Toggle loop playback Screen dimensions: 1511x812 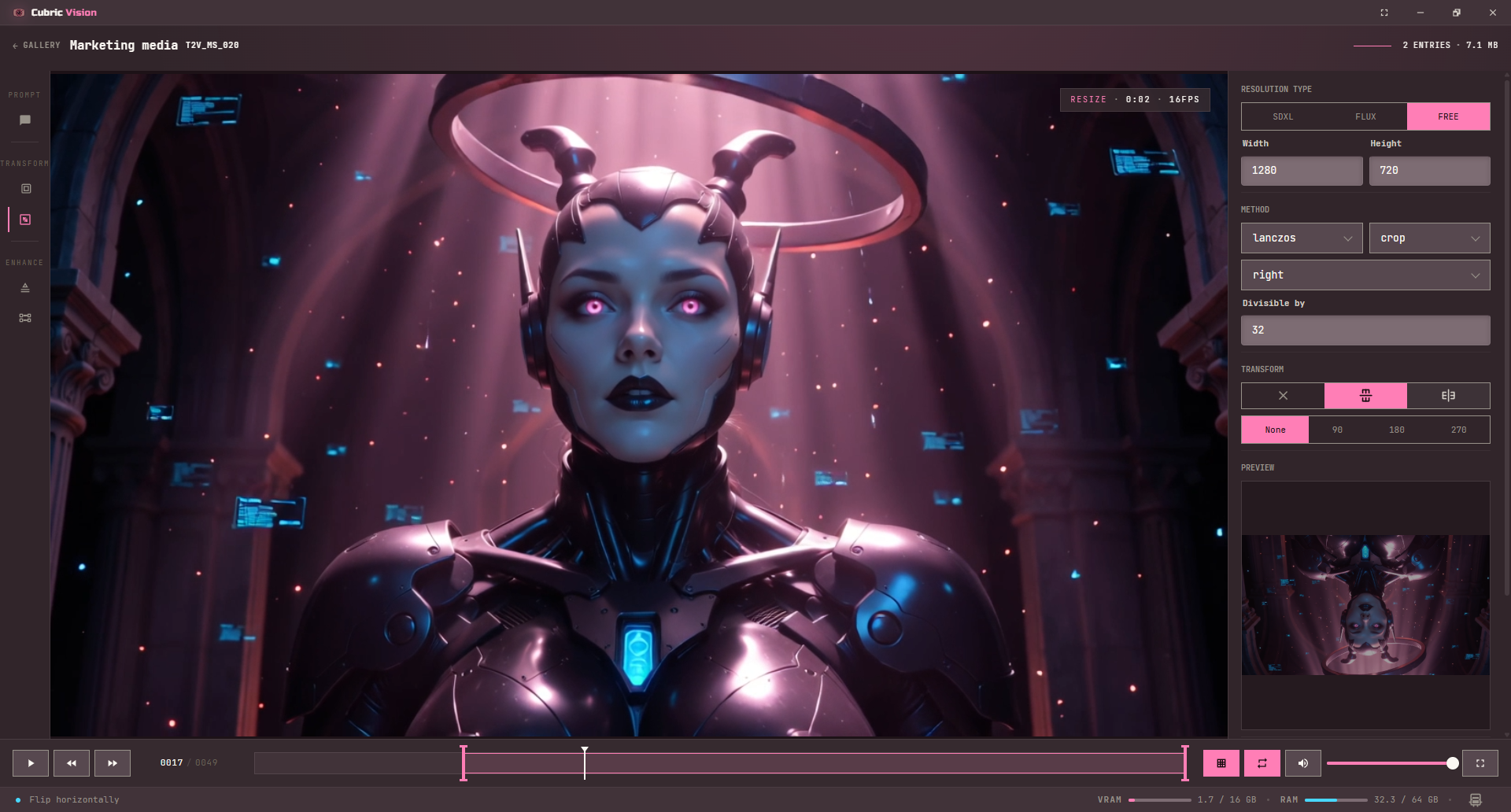pos(1262,763)
